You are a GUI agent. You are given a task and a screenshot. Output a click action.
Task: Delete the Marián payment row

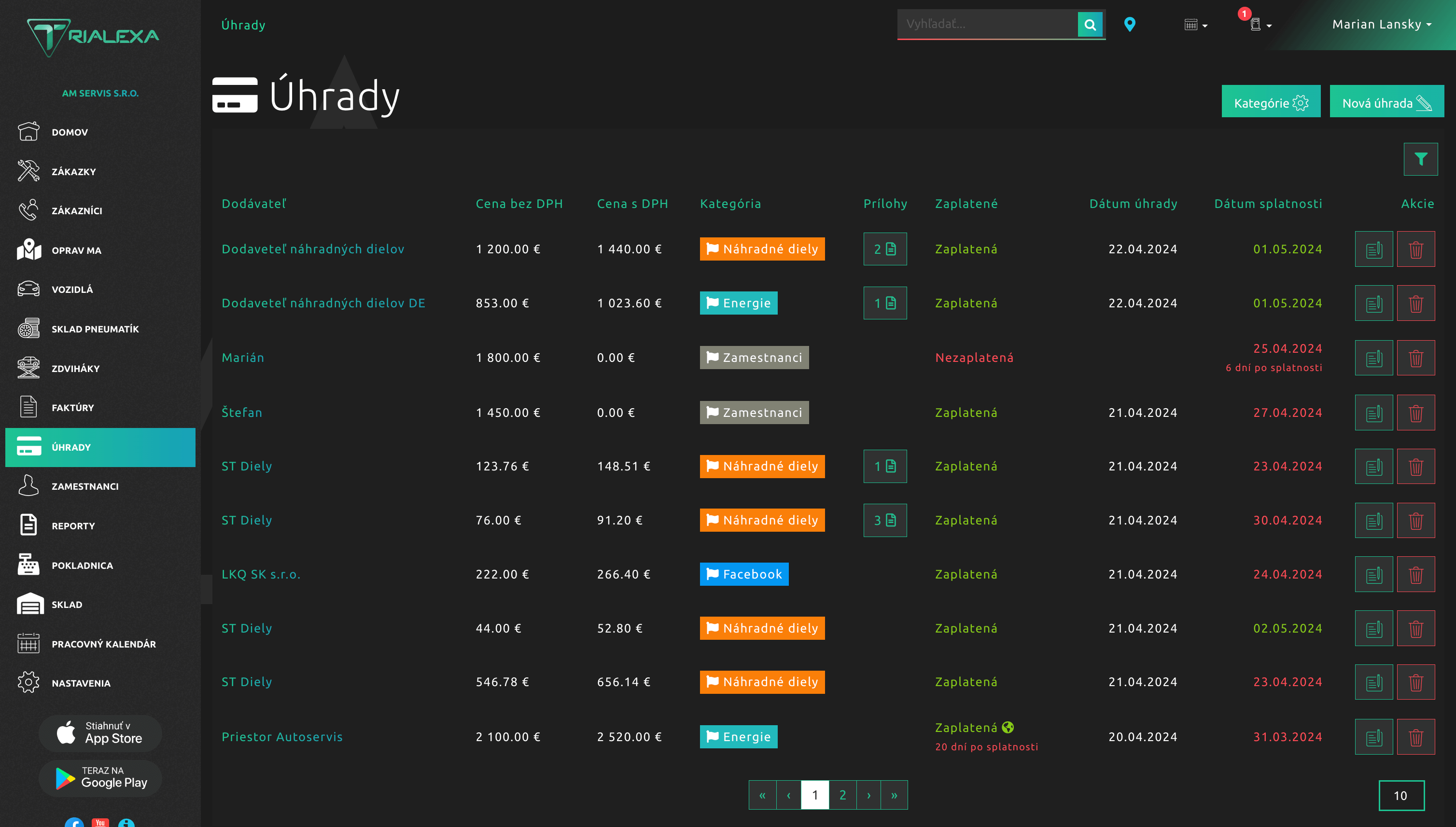tap(1415, 358)
